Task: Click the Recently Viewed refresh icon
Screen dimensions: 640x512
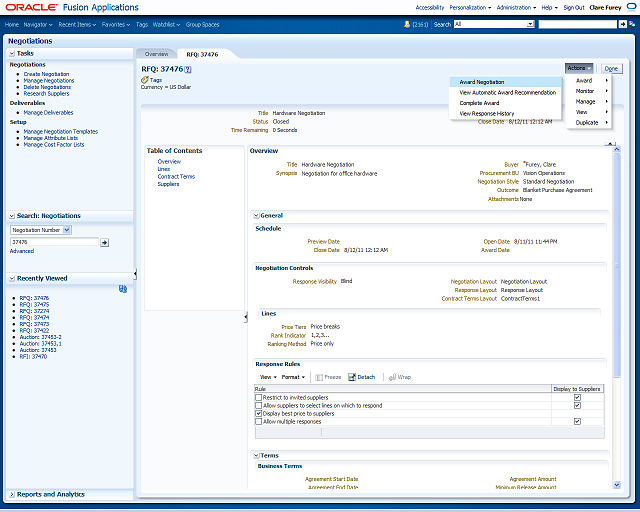Action: click(x=123, y=289)
